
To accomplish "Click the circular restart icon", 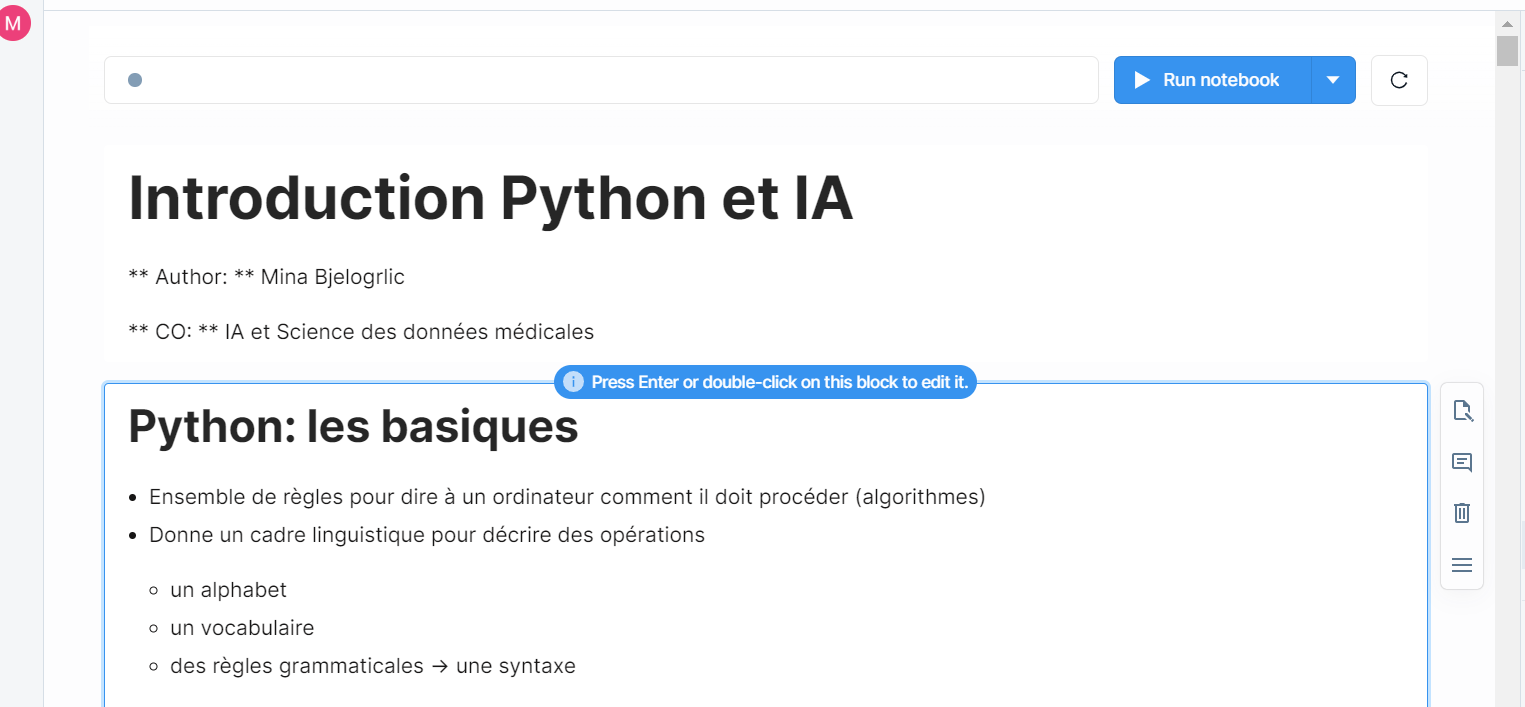I will tap(1399, 80).
